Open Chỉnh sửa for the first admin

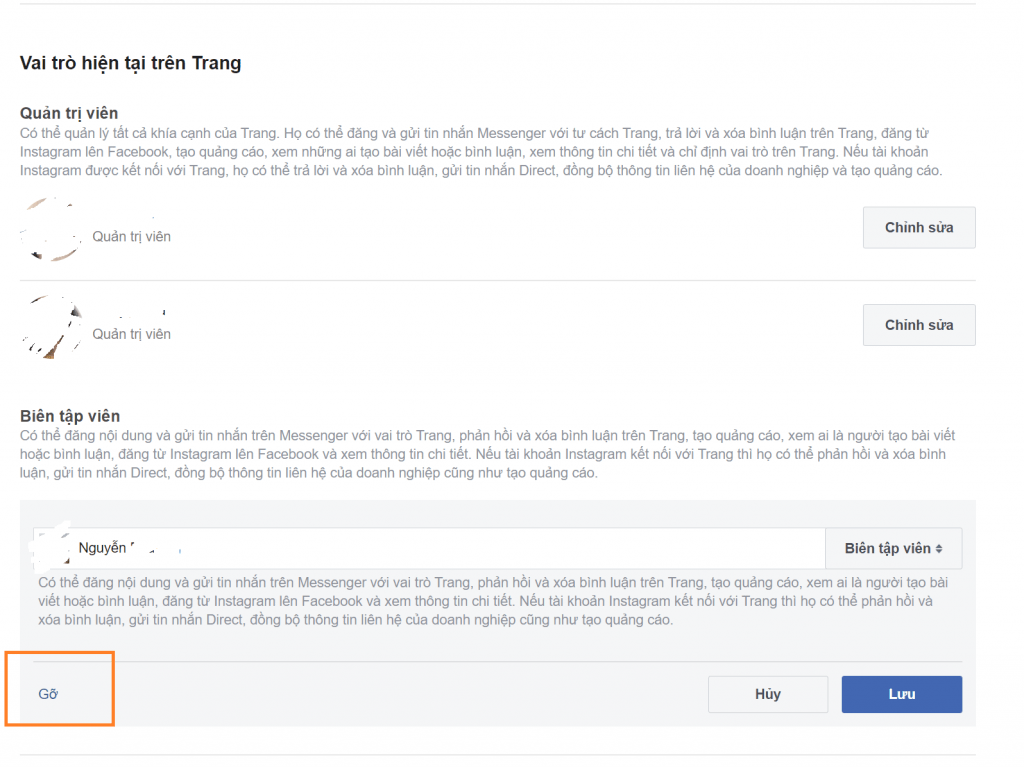tap(918, 227)
